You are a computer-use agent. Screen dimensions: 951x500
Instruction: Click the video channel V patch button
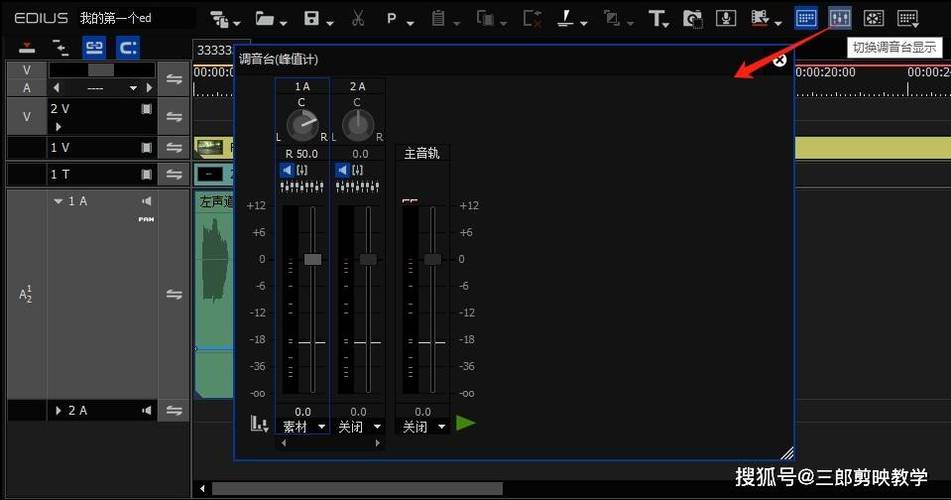pyautogui.click(x=27, y=70)
